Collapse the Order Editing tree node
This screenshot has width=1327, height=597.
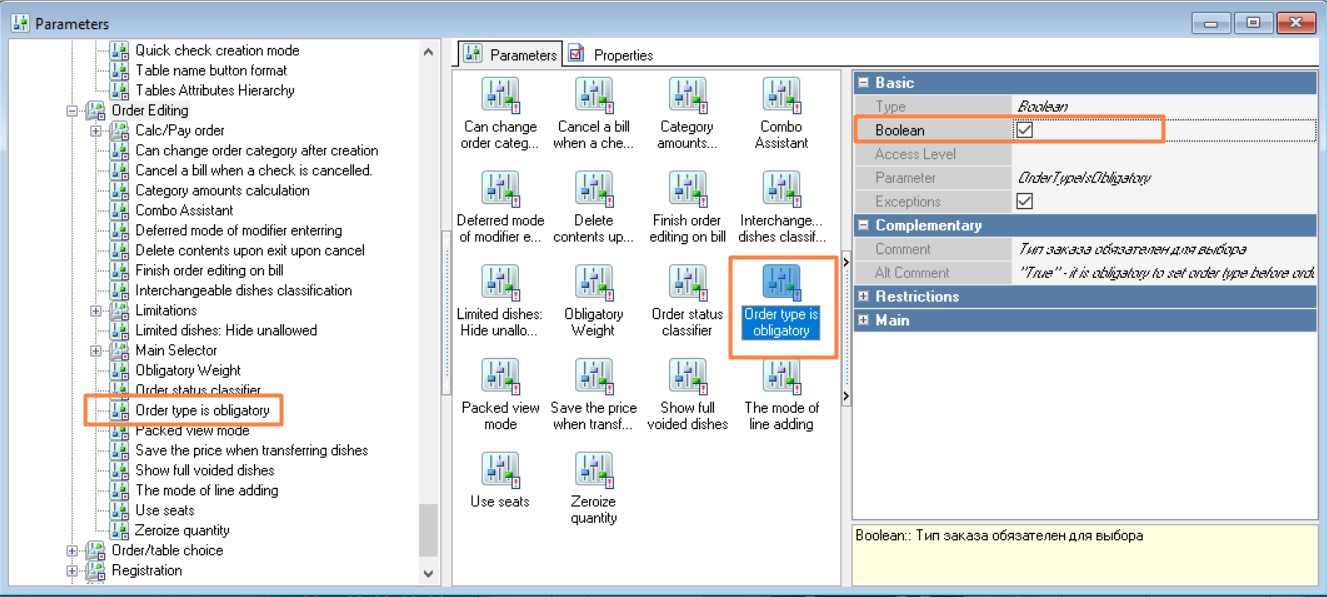72,111
